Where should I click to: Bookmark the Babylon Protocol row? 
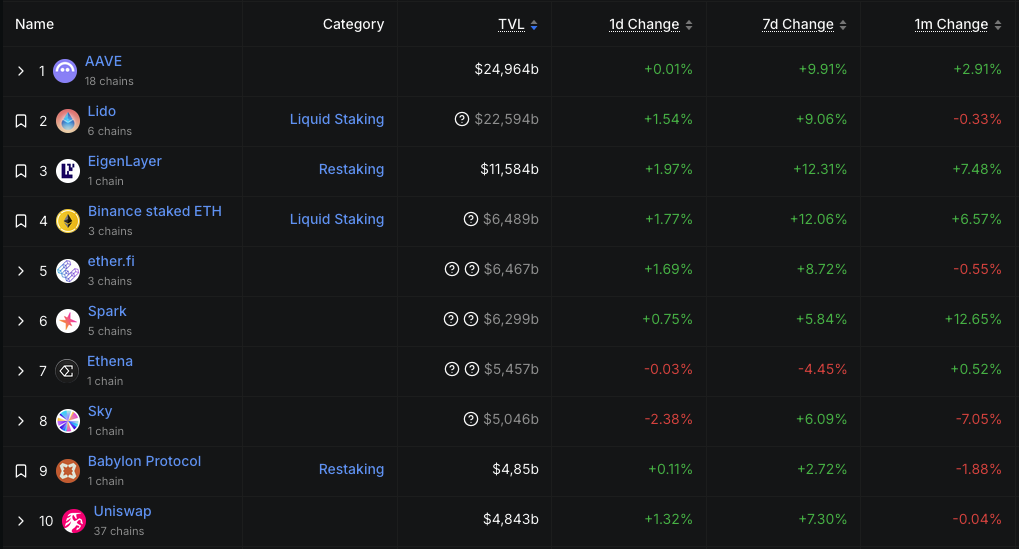tap(21, 471)
